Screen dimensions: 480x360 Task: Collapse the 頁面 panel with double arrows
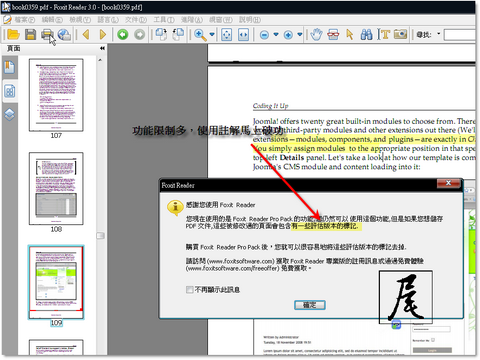coord(102,48)
